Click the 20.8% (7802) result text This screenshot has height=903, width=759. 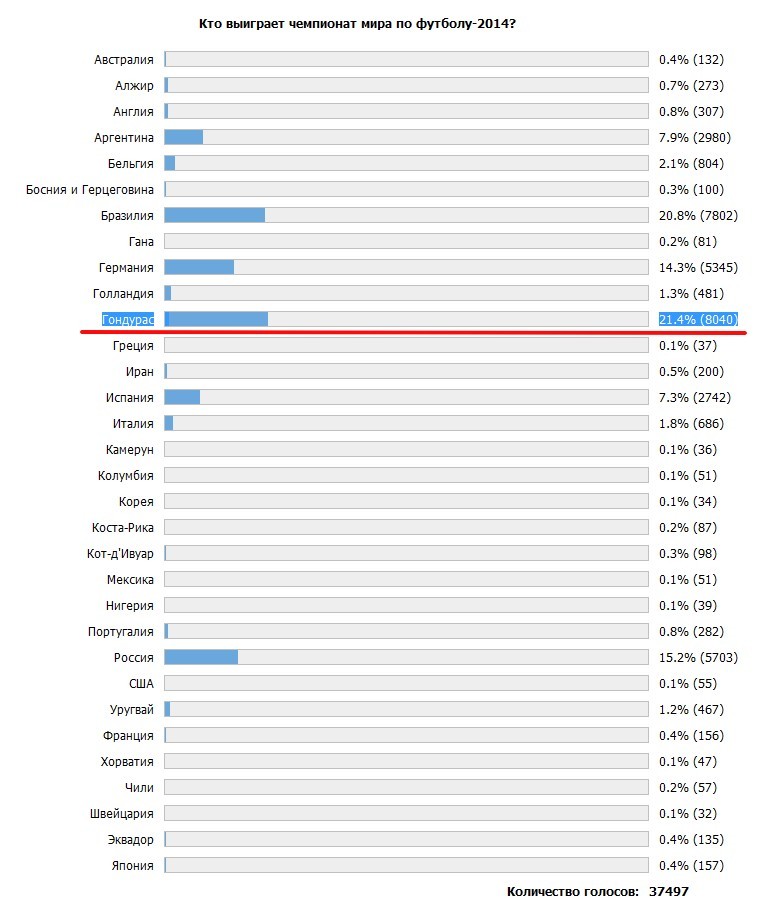[698, 215]
